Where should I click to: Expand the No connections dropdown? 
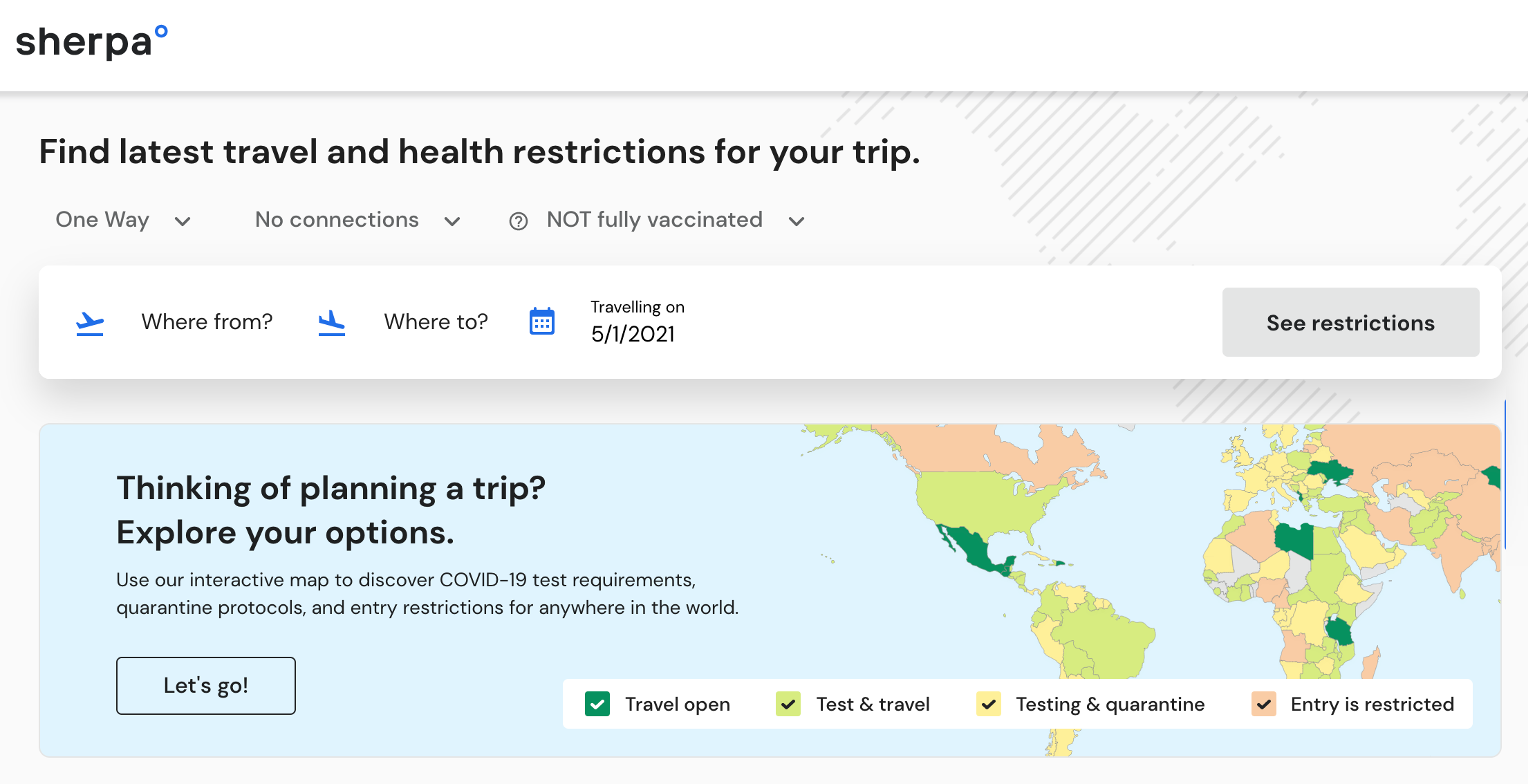point(357,221)
